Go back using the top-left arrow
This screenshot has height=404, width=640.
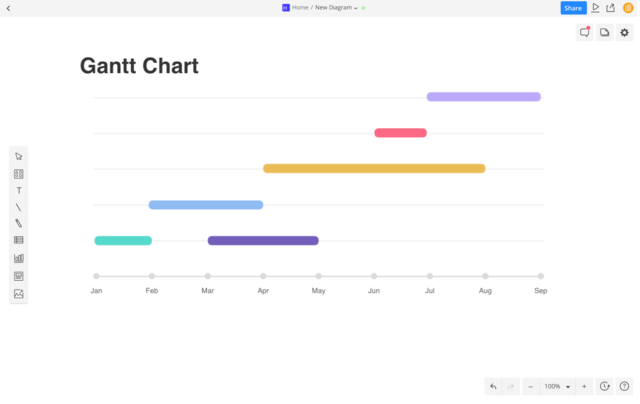pyautogui.click(x=8, y=8)
